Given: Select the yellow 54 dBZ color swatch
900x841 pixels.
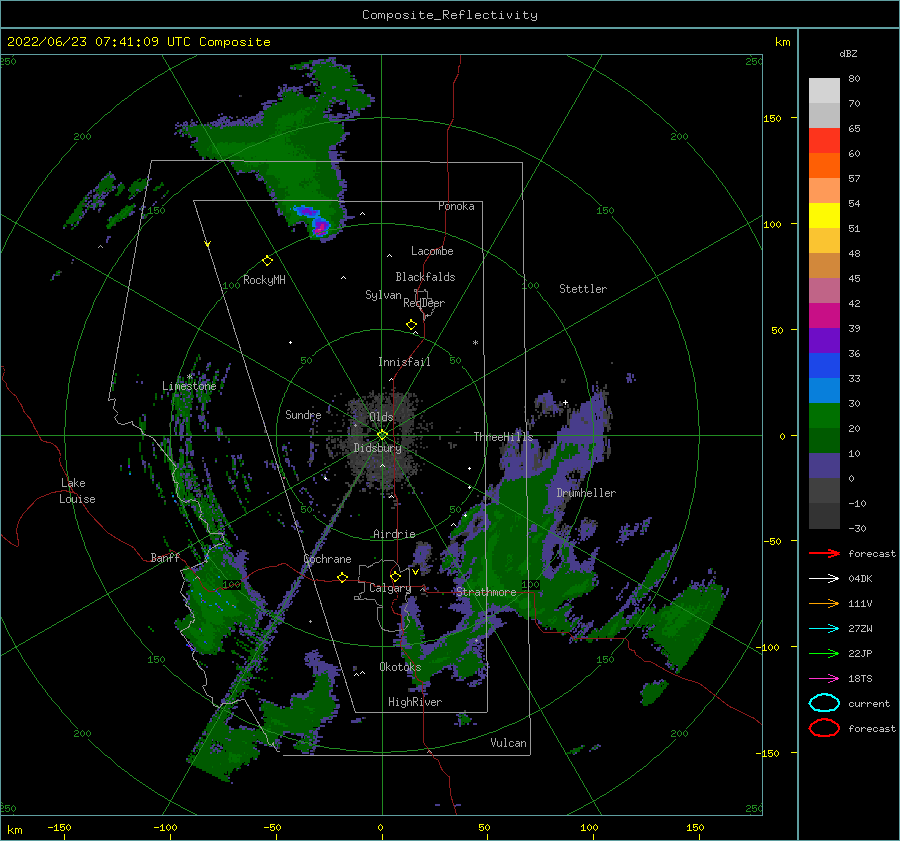Looking at the screenshot, I should 824,215.
